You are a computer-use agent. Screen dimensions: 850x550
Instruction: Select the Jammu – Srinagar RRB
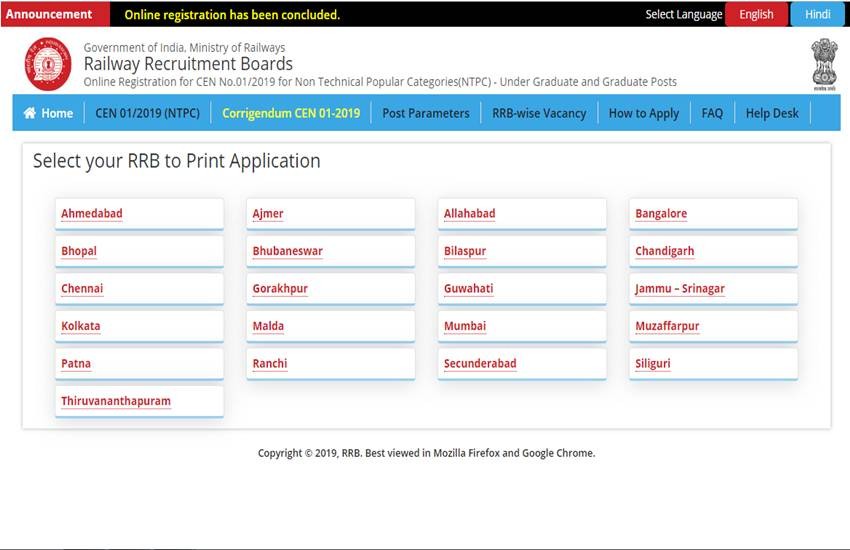pyautogui.click(x=679, y=289)
